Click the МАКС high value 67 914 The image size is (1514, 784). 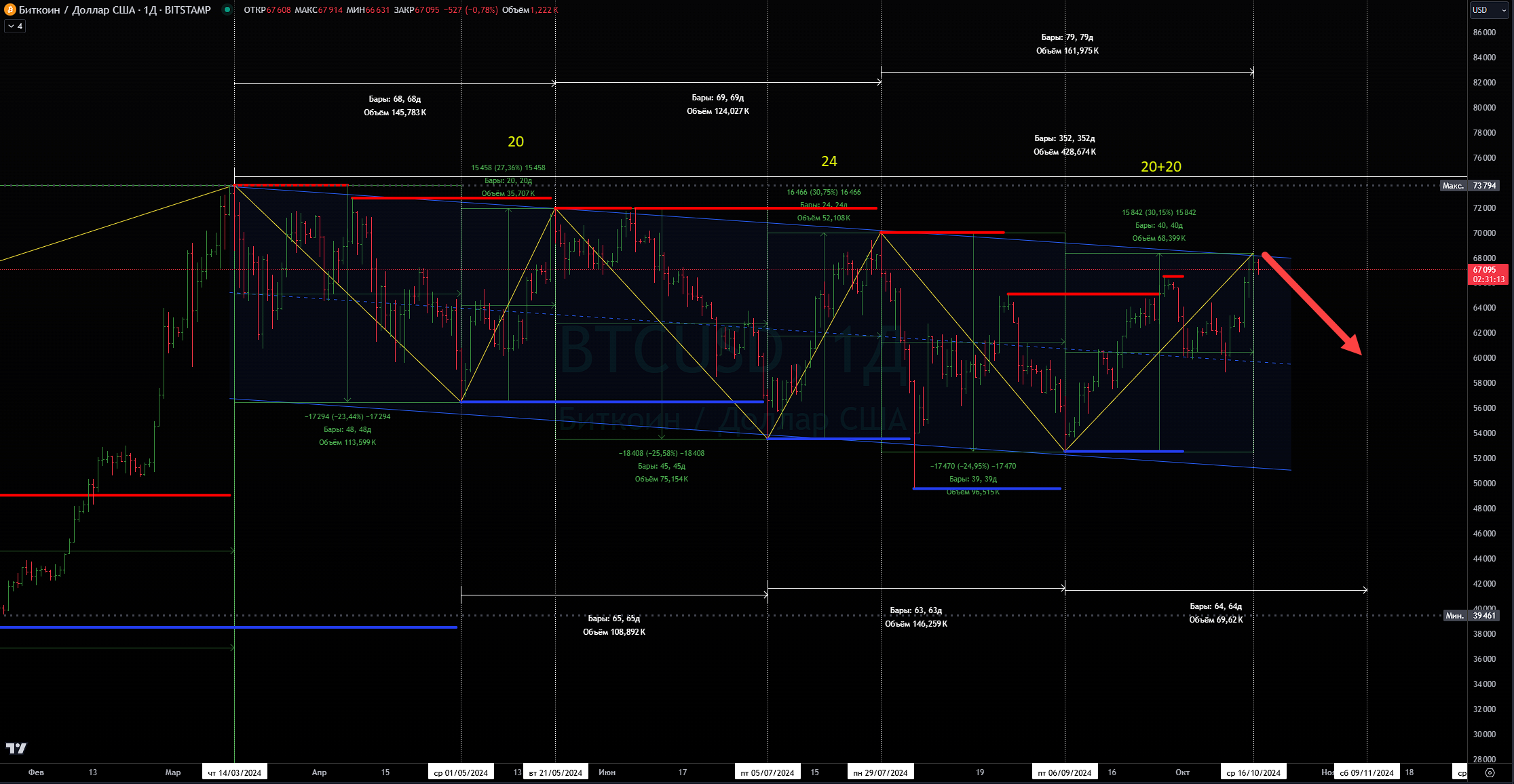330,10
